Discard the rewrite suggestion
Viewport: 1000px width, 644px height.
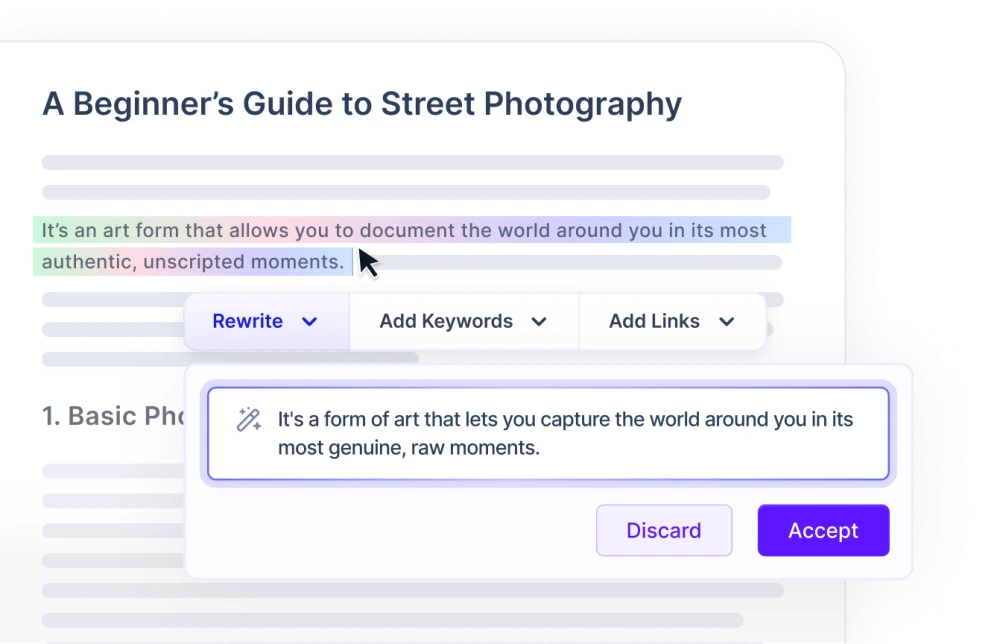(664, 531)
